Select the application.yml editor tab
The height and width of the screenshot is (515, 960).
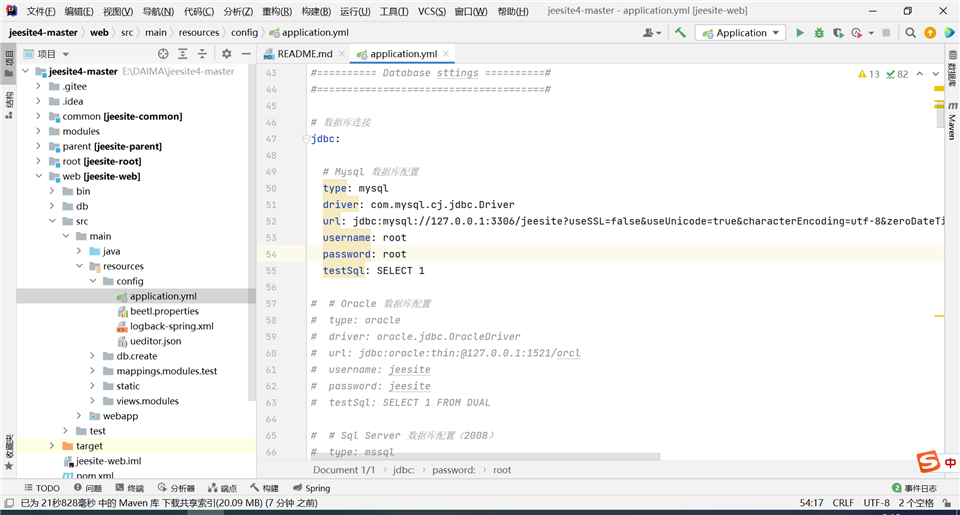click(403, 54)
